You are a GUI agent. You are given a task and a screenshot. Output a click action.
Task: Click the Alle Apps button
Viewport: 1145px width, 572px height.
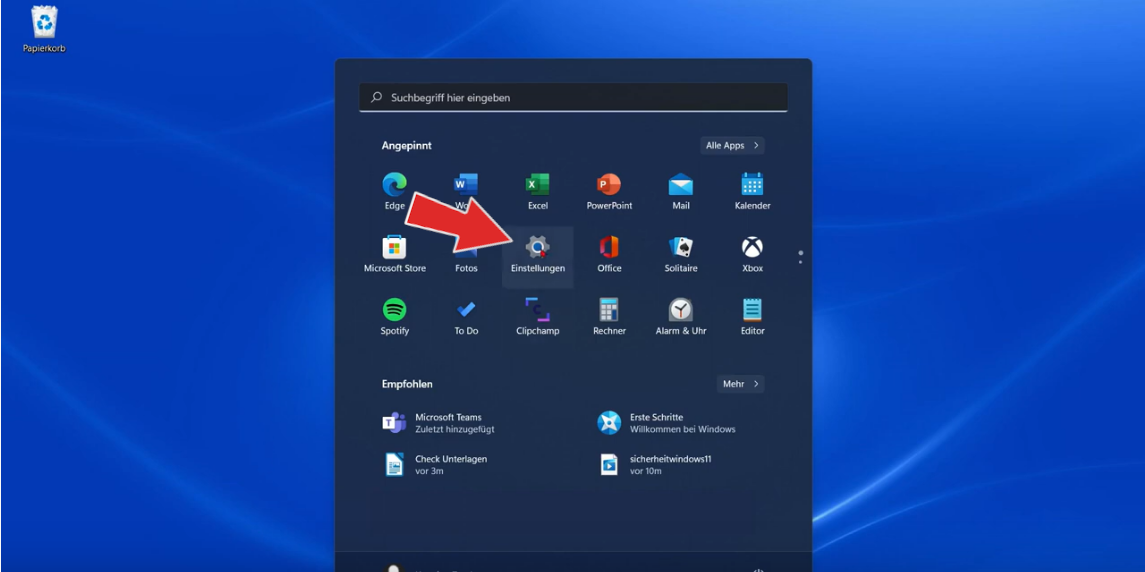732,145
